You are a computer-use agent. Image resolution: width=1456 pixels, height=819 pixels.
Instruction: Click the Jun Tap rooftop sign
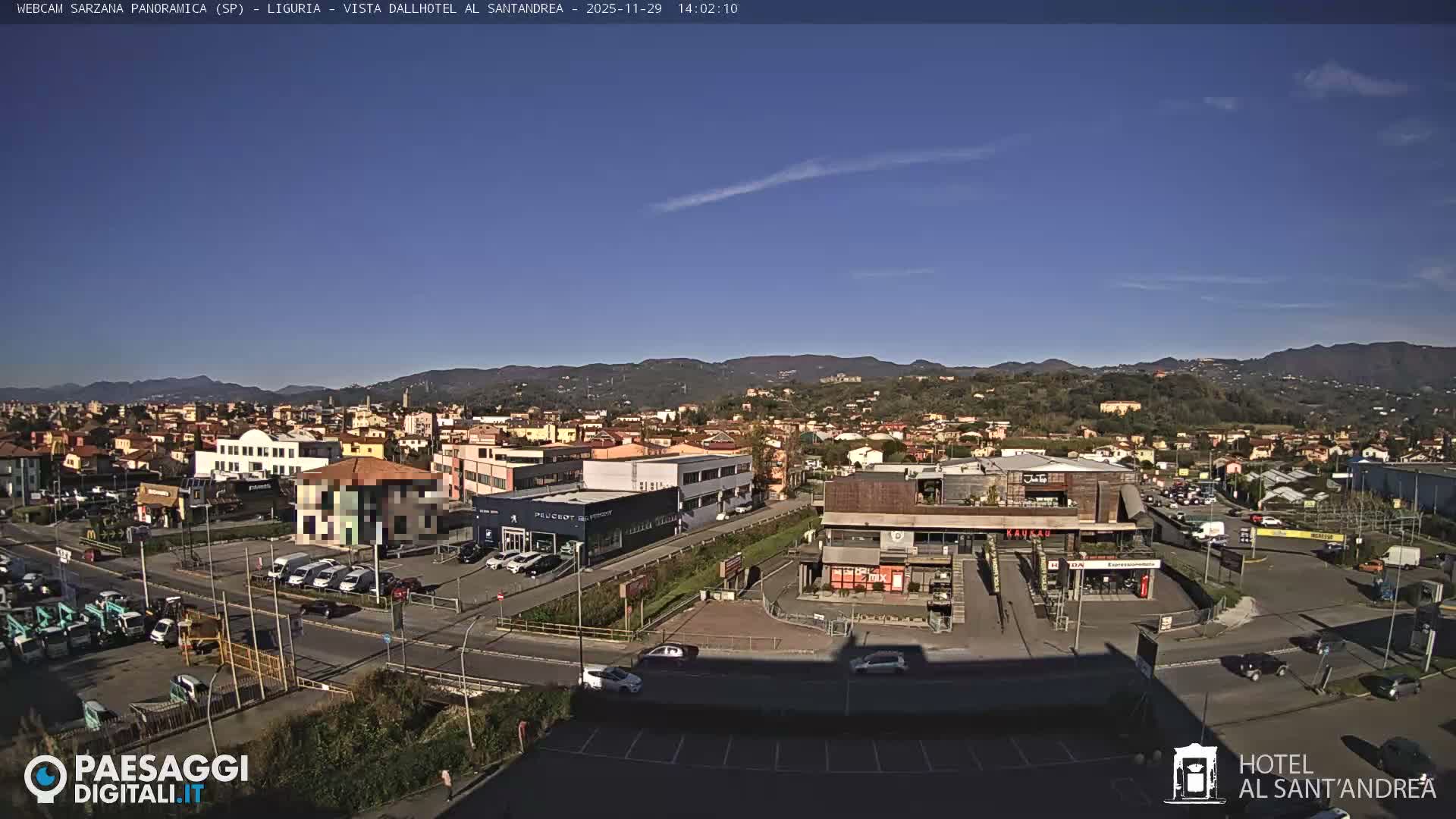pos(1035,478)
